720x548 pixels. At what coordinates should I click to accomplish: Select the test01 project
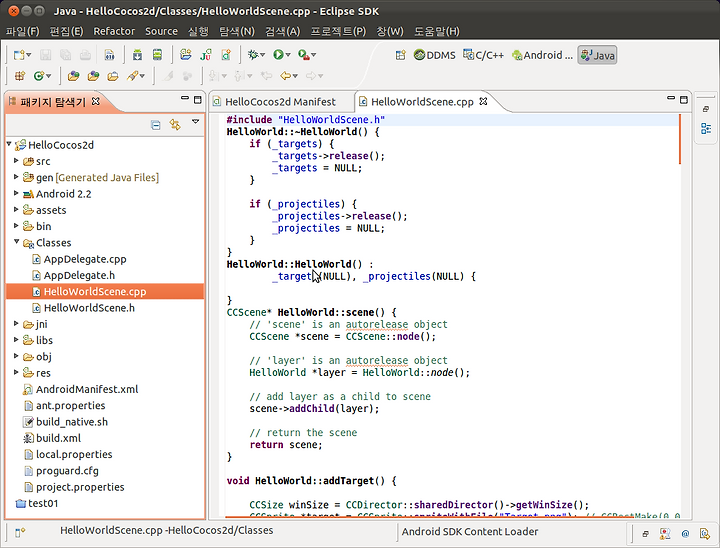pos(43,503)
